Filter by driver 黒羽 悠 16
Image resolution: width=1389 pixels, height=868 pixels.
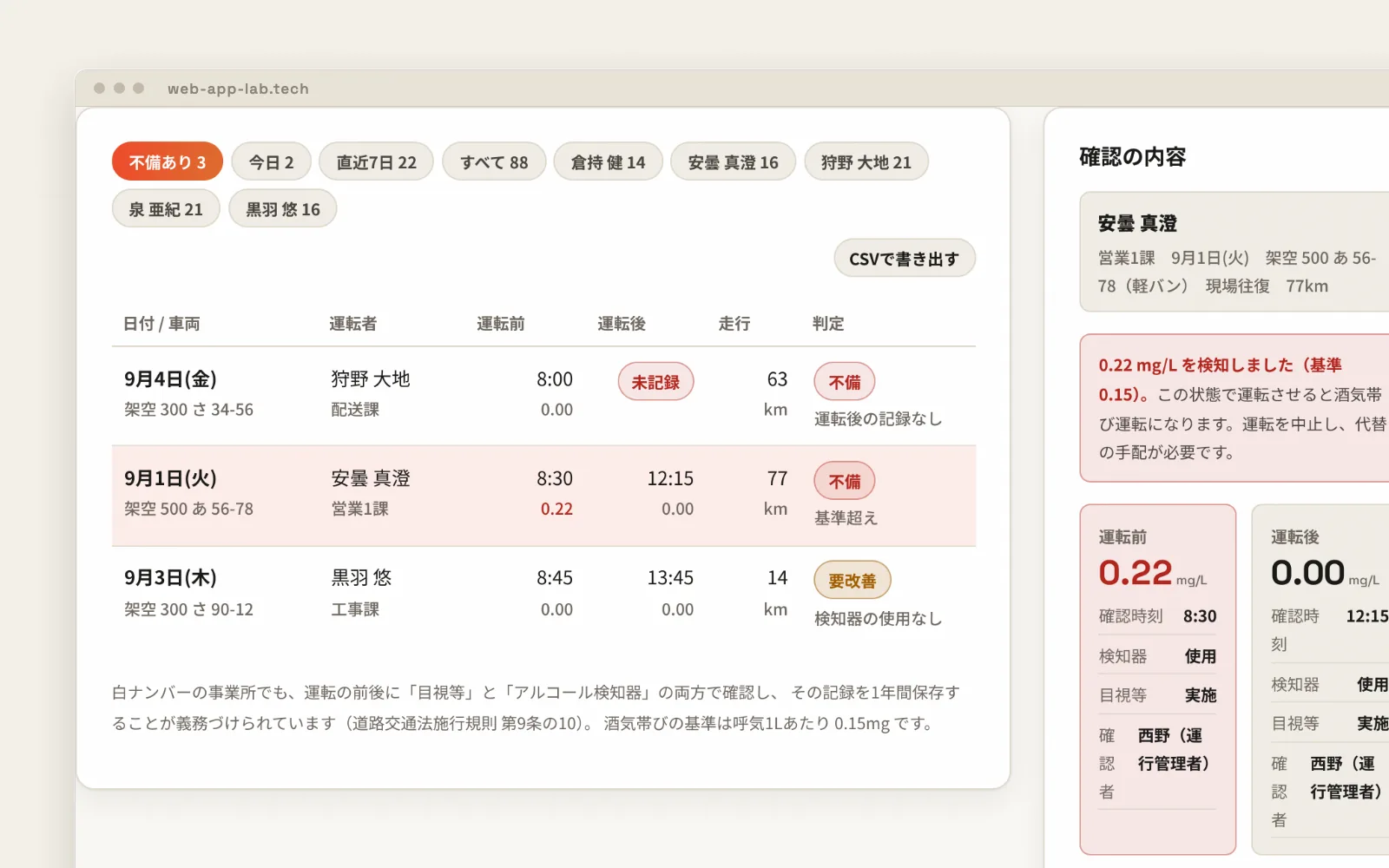(x=283, y=208)
